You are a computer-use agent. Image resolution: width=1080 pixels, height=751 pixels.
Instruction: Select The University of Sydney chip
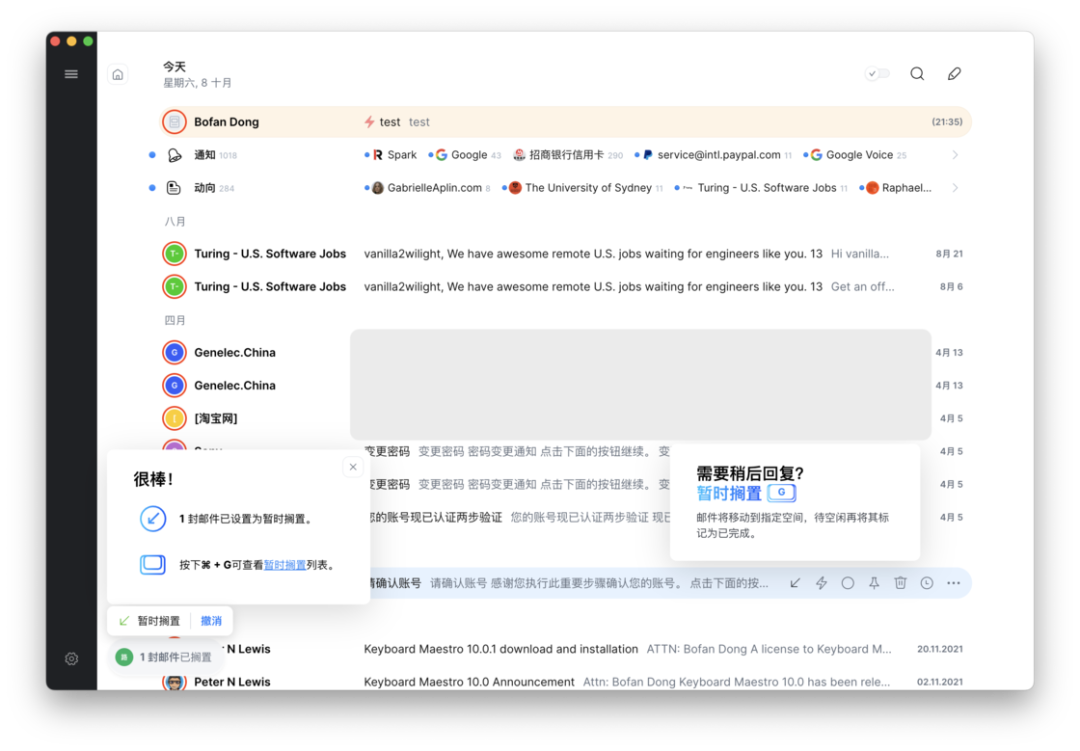click(583, 188)
